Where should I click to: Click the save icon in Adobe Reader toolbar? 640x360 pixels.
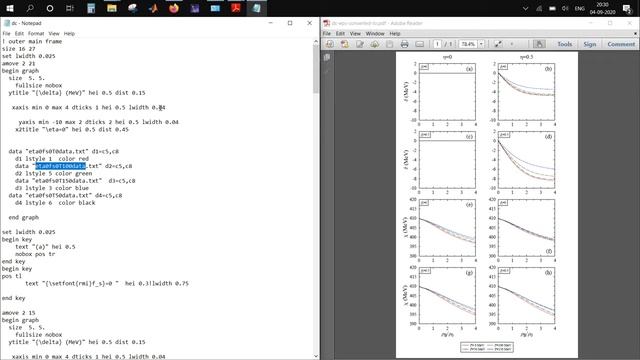pyautogui.click(x=389, y=44)
